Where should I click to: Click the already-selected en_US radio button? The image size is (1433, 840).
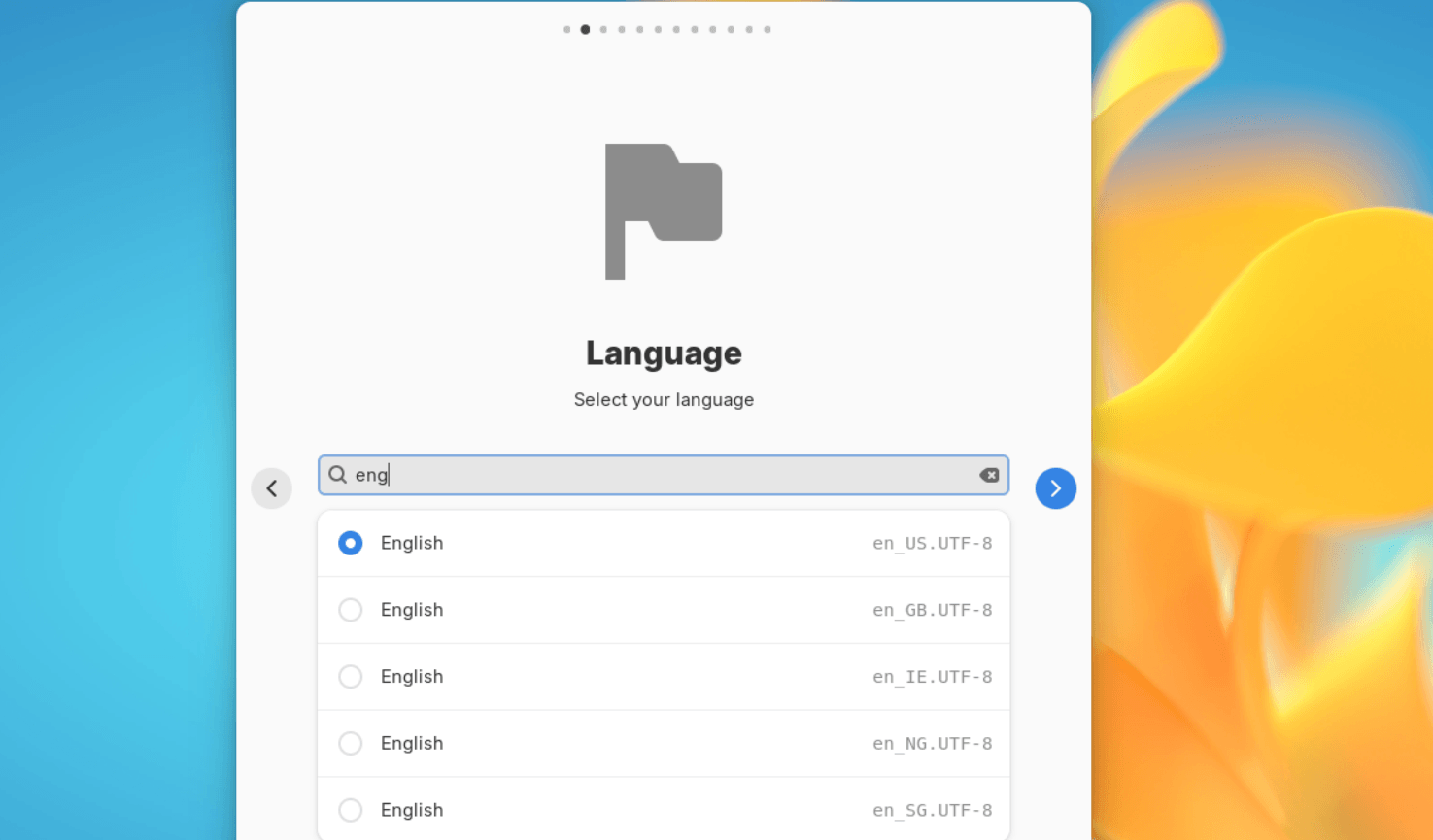(x=350, y=543)
